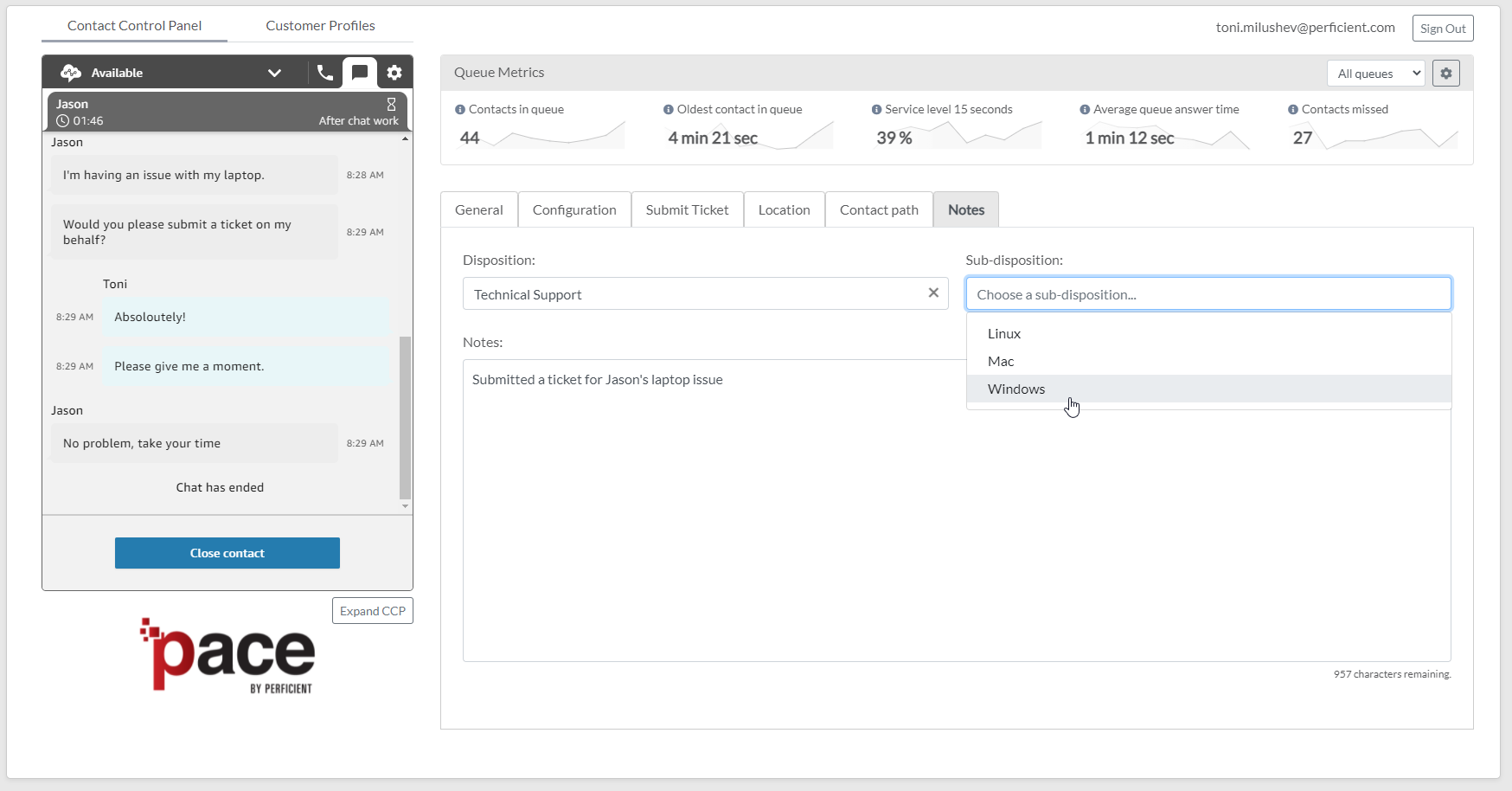Expand the agent status dropdown
This screenshot has width=1512, height=791.
coord(275,73)
